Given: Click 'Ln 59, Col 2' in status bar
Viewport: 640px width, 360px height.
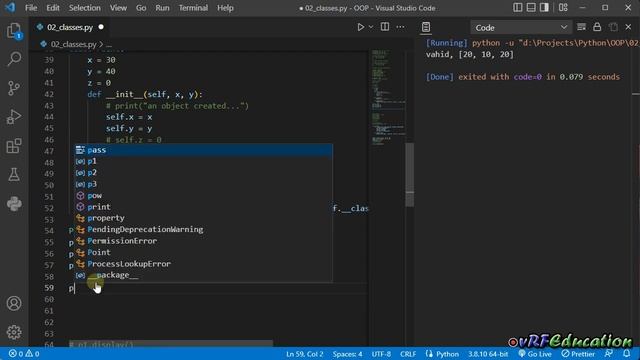Looking at the screenshot, I should click(304, 354).
